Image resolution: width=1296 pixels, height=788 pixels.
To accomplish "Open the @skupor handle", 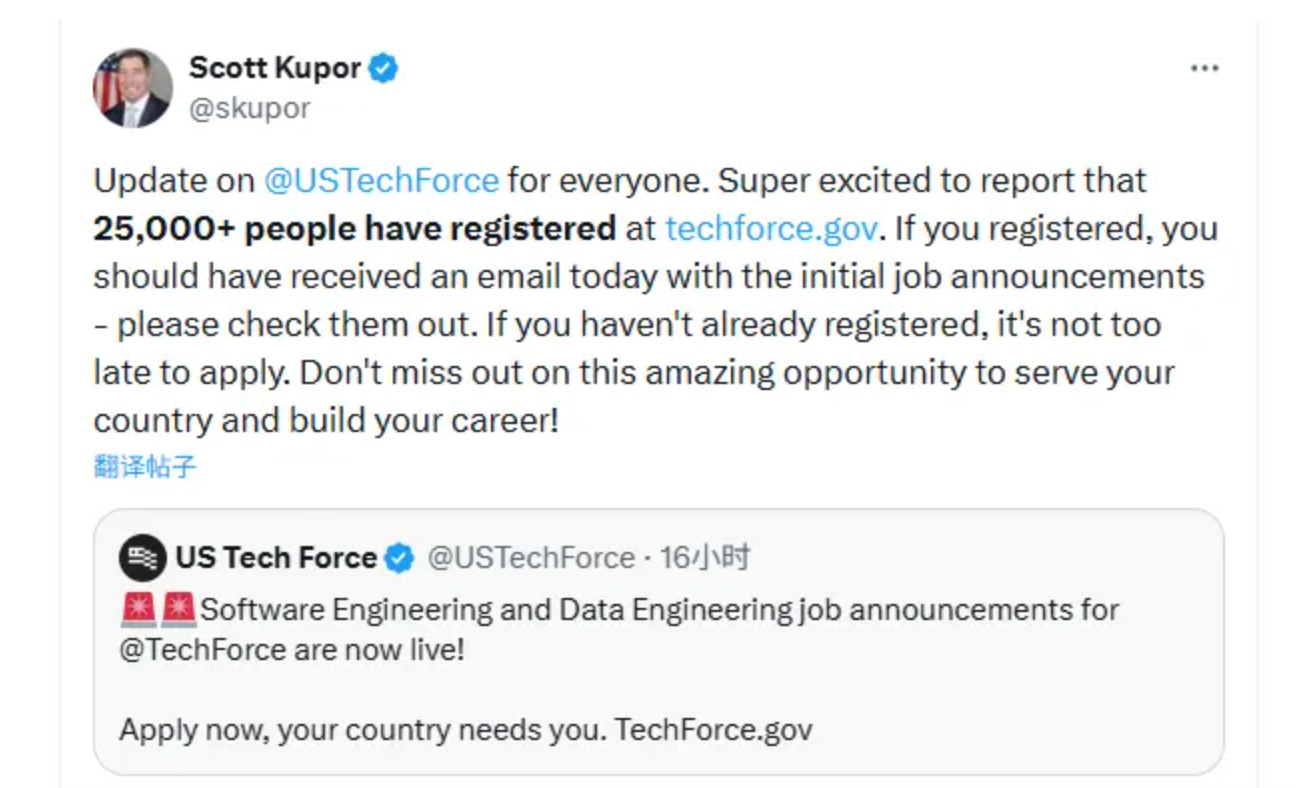I will 249,108.
